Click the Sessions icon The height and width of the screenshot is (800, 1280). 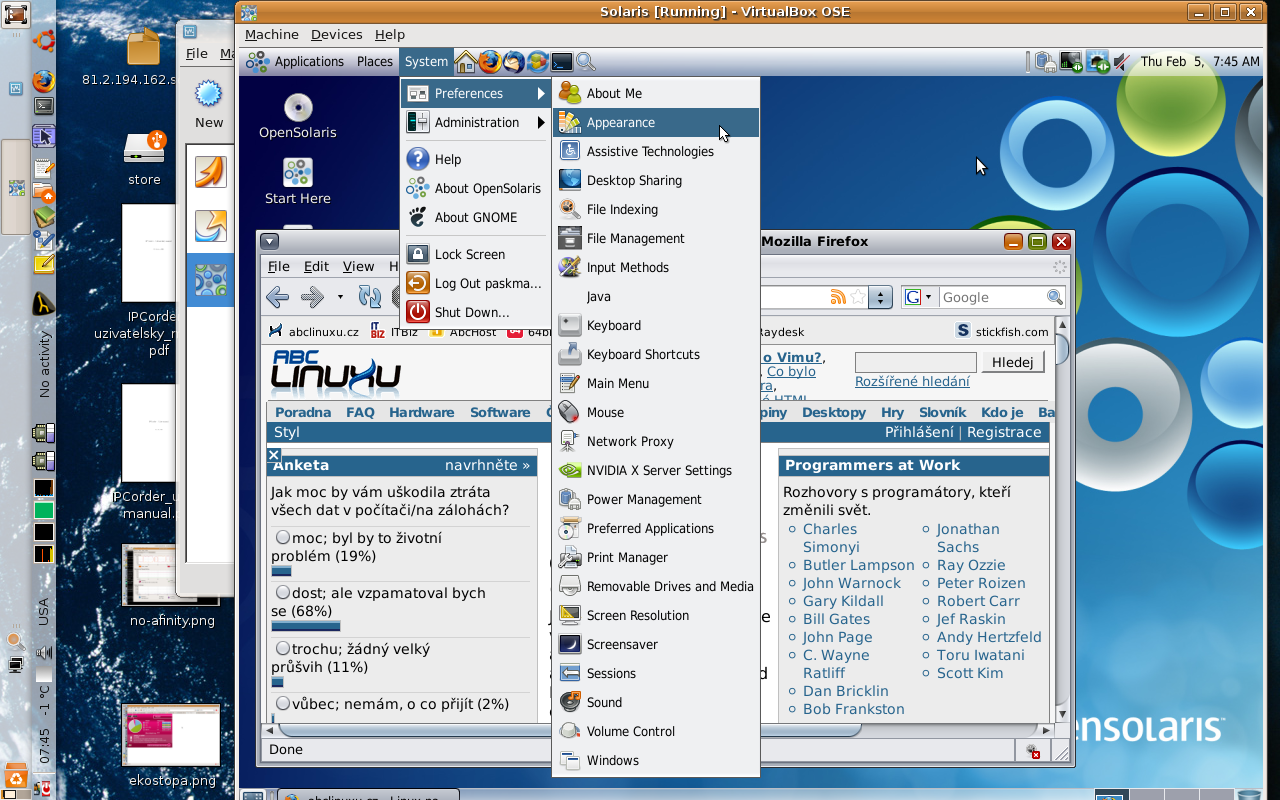569,673
